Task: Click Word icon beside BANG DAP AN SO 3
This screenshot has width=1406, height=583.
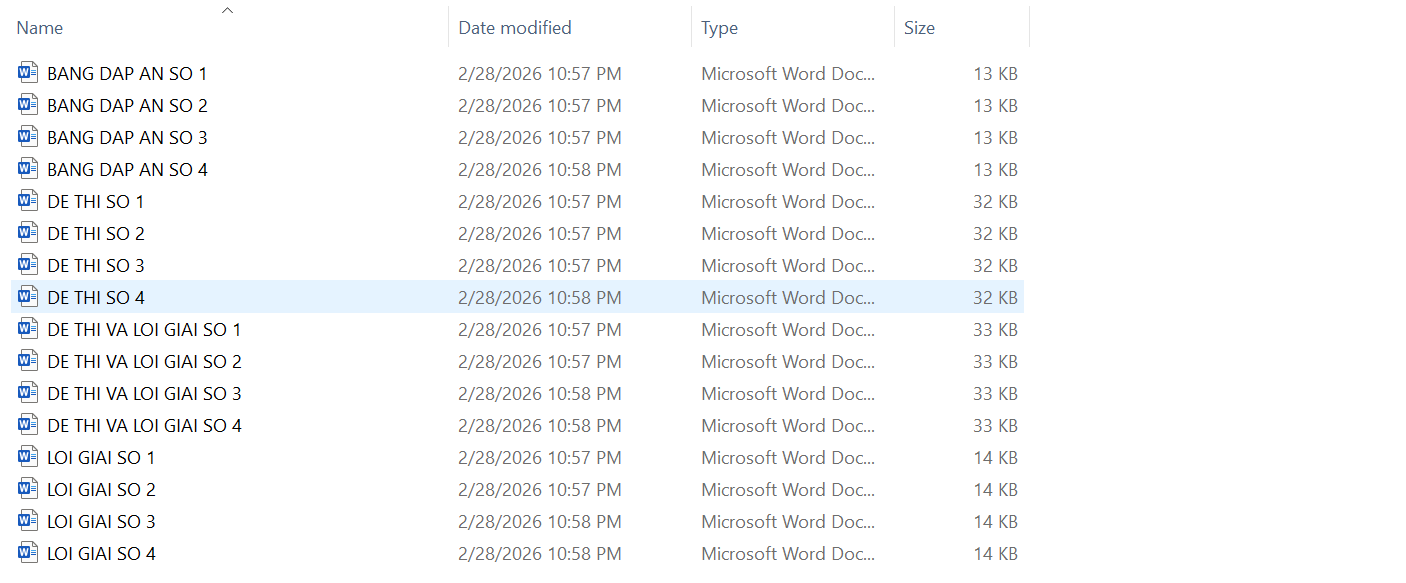Action: click(28, 137)
